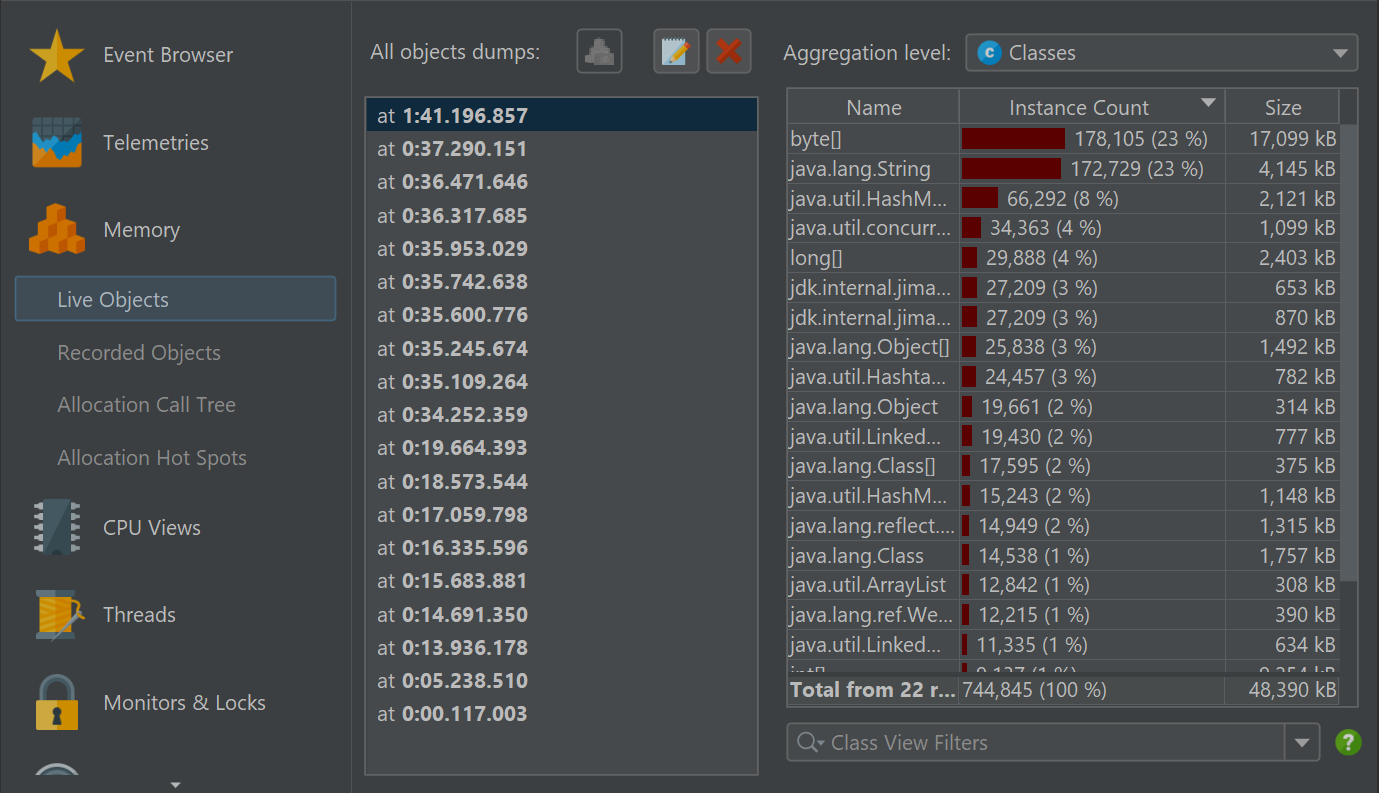Open CPU Views chip icon
The width and height of the screenshot is (1379, 793).
57,528
